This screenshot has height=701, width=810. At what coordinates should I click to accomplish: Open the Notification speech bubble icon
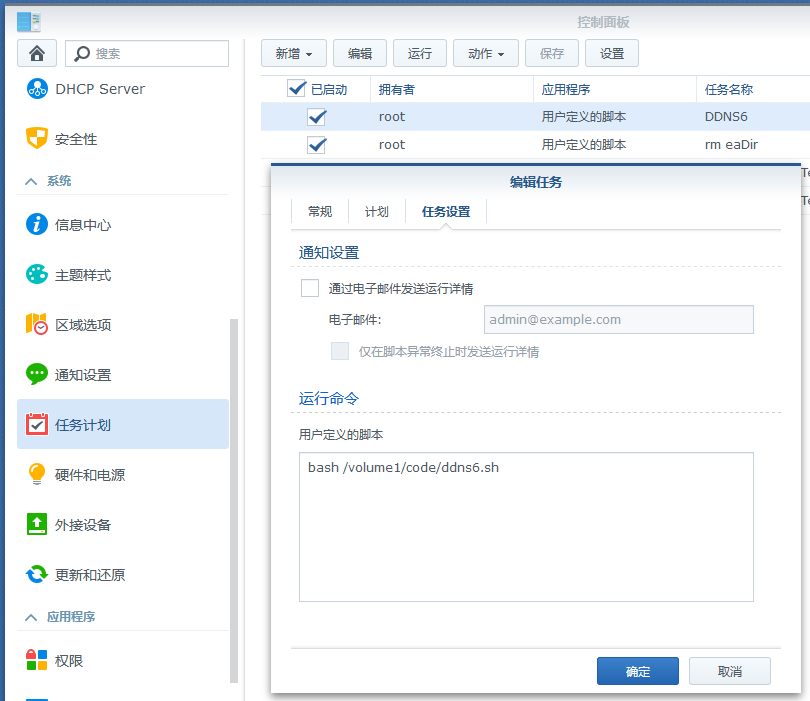37,374
